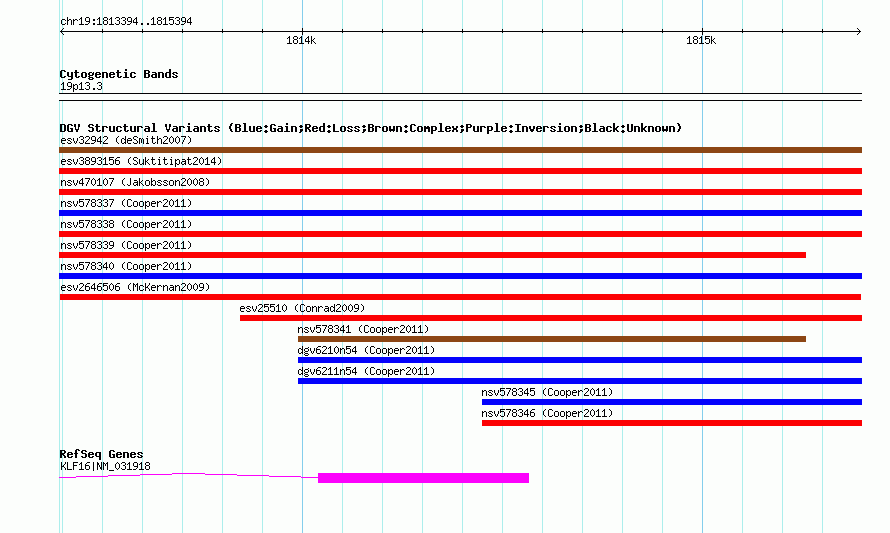
Task: Select the dgv6211n54 (Cooper2011) label
Action: pos(366,371)
